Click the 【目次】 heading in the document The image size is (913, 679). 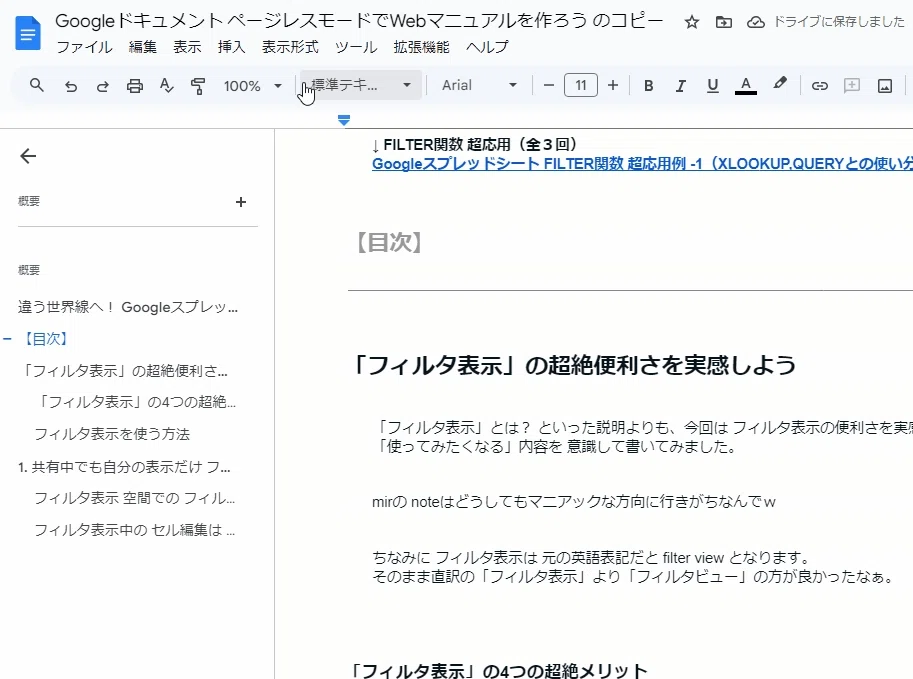(389, 242)
